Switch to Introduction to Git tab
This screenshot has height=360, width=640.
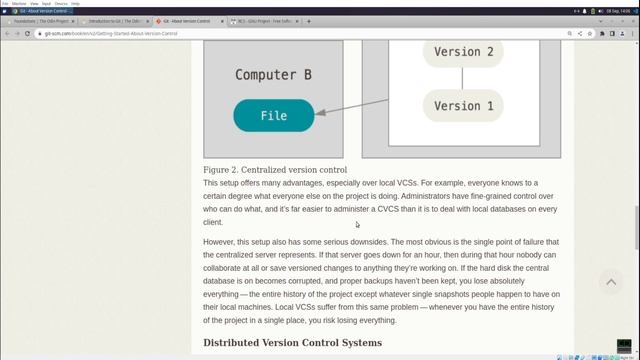click(x=114, y=21)
